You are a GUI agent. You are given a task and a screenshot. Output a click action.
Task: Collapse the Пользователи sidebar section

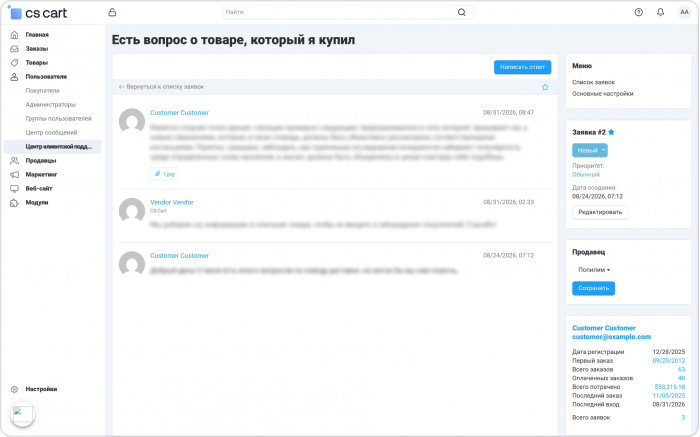(46, 77)
